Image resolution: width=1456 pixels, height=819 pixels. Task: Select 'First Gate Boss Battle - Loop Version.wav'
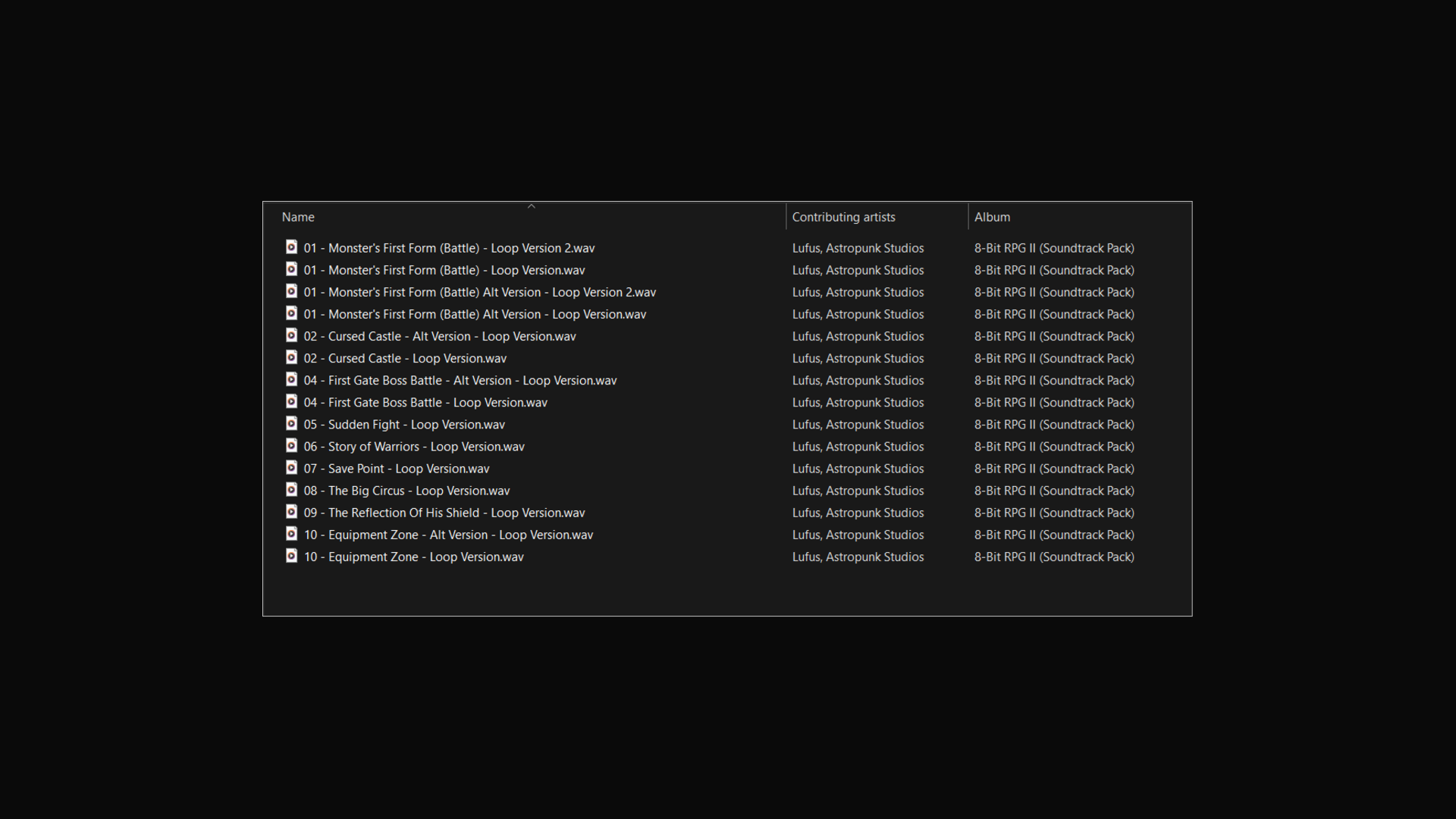425,403
